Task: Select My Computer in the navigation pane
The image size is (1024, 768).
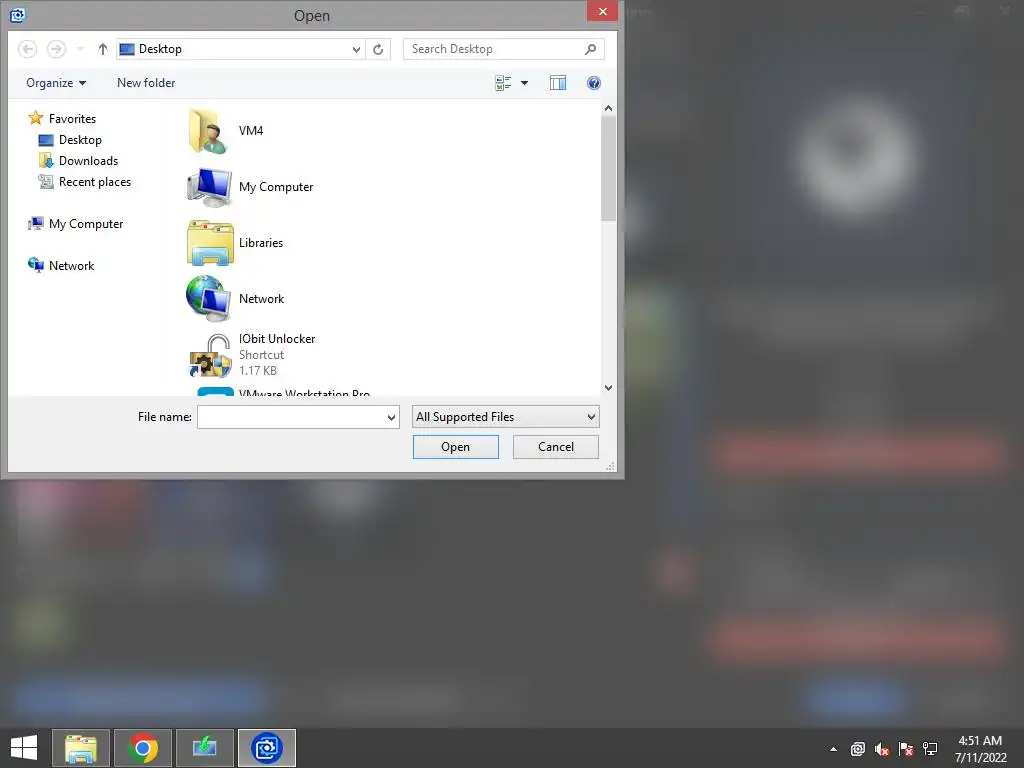Action: [76, 224]
